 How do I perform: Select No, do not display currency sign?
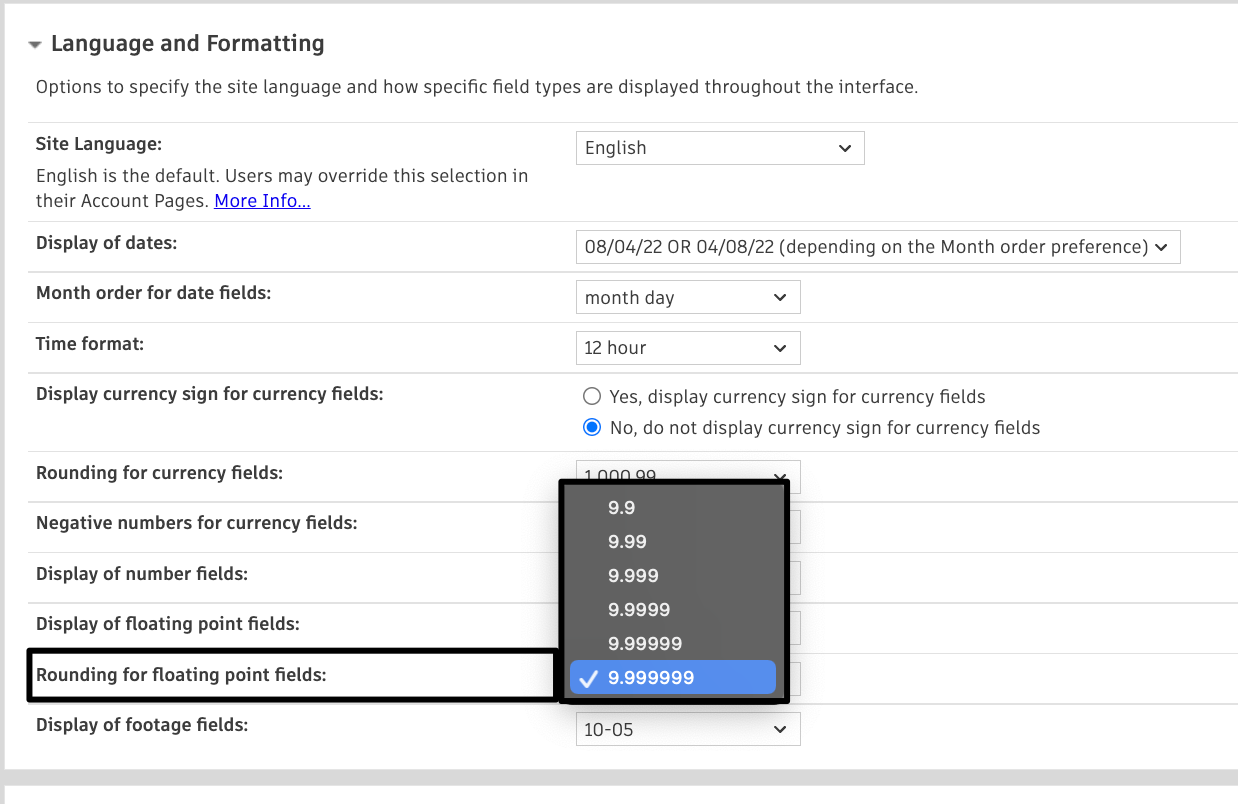click(x=592, y=428)
